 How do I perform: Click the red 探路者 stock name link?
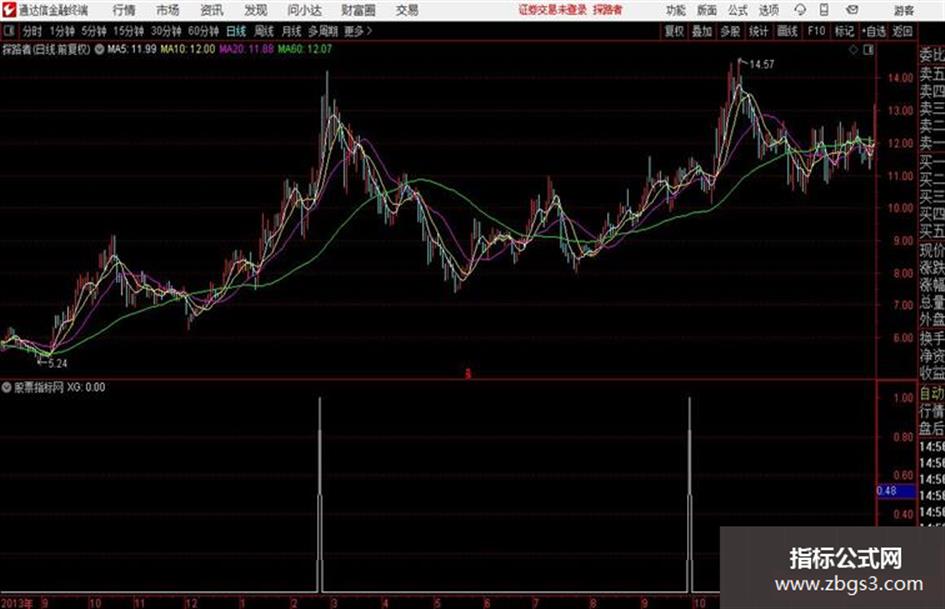(608, 10)
